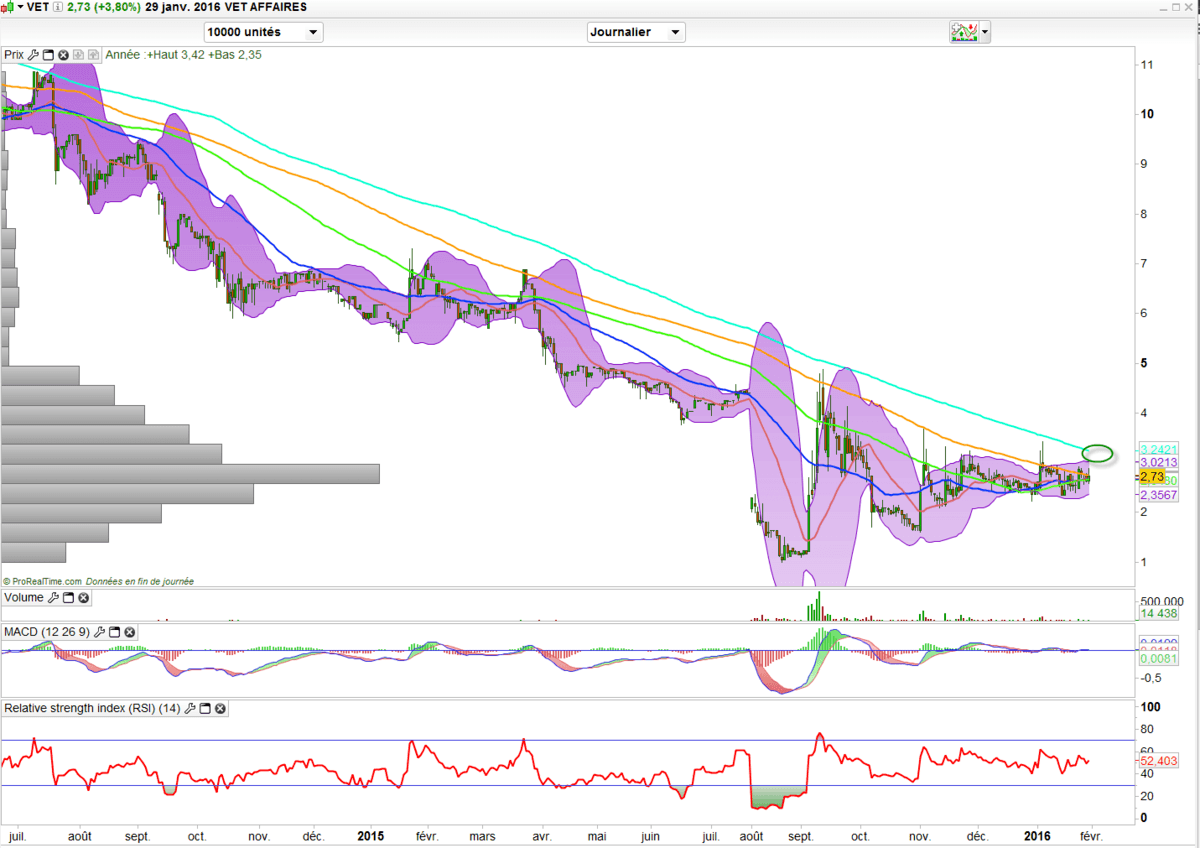Open the 10000 unités dropdown
Viewport: 1200px width, 848px height.
[x=262, y=32]
